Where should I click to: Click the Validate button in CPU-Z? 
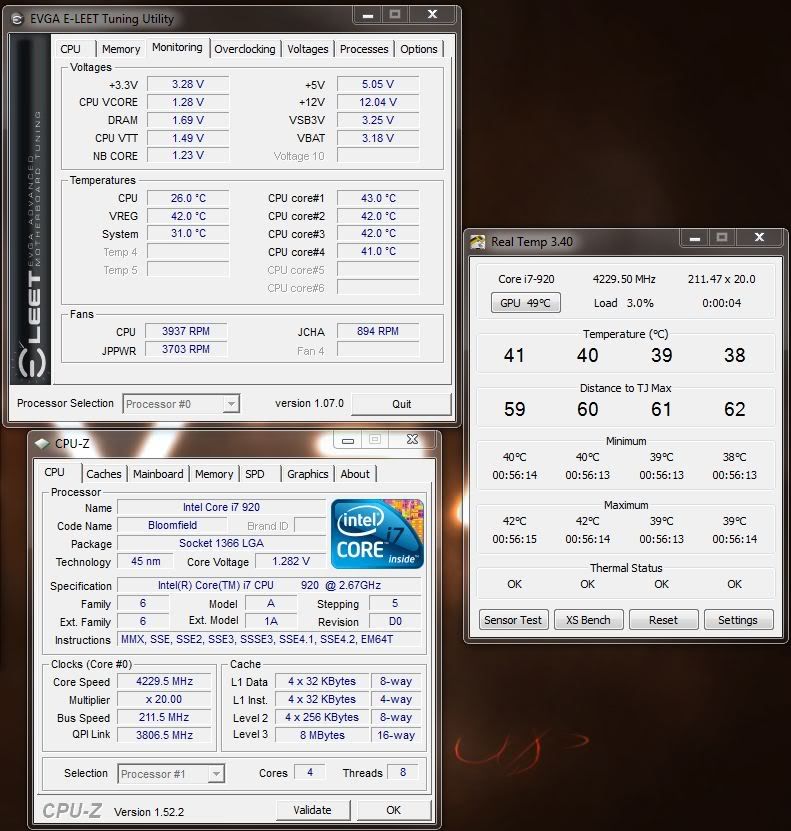click(313, 810)
